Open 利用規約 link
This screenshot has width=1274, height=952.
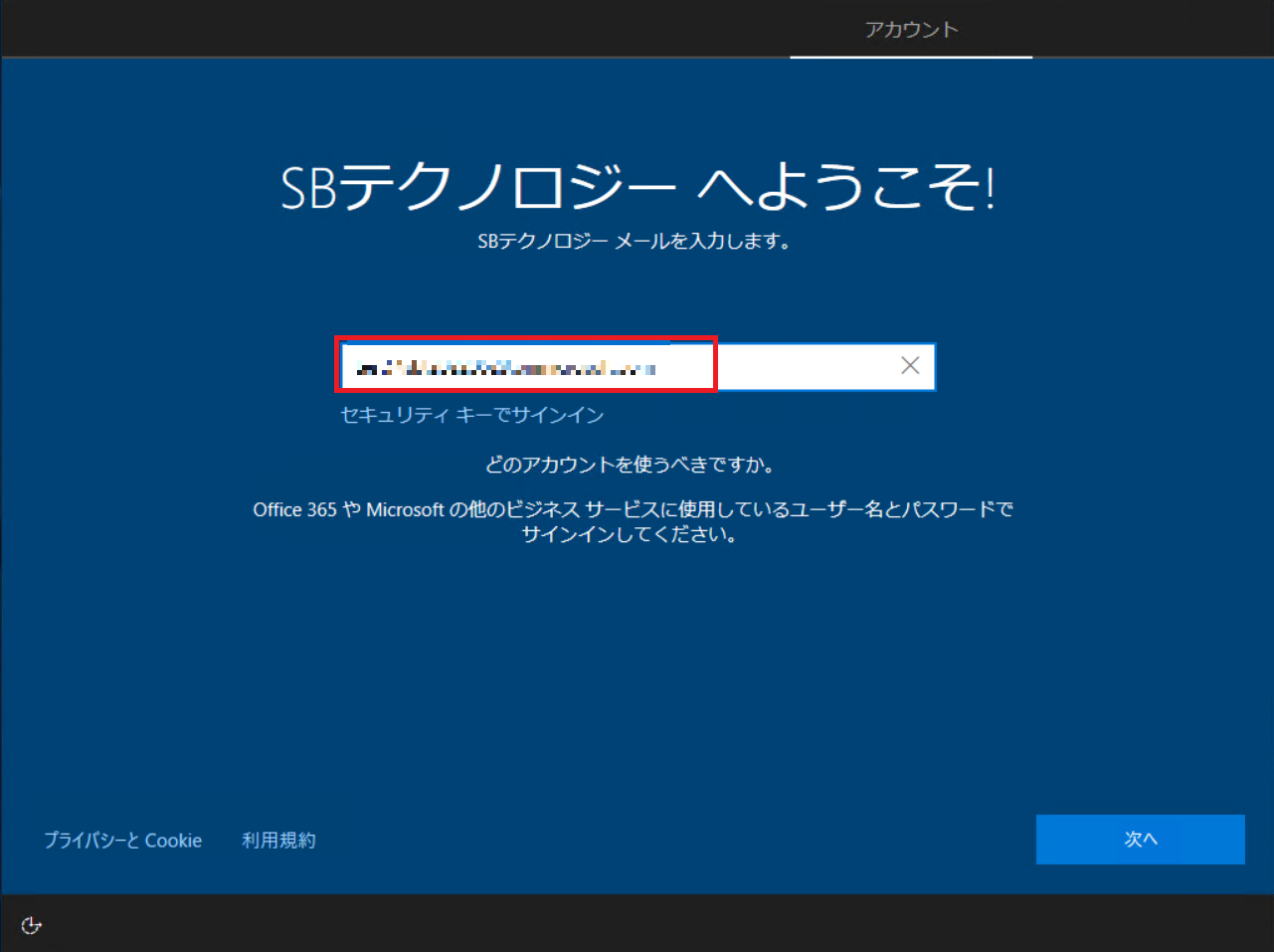point(278,841)
